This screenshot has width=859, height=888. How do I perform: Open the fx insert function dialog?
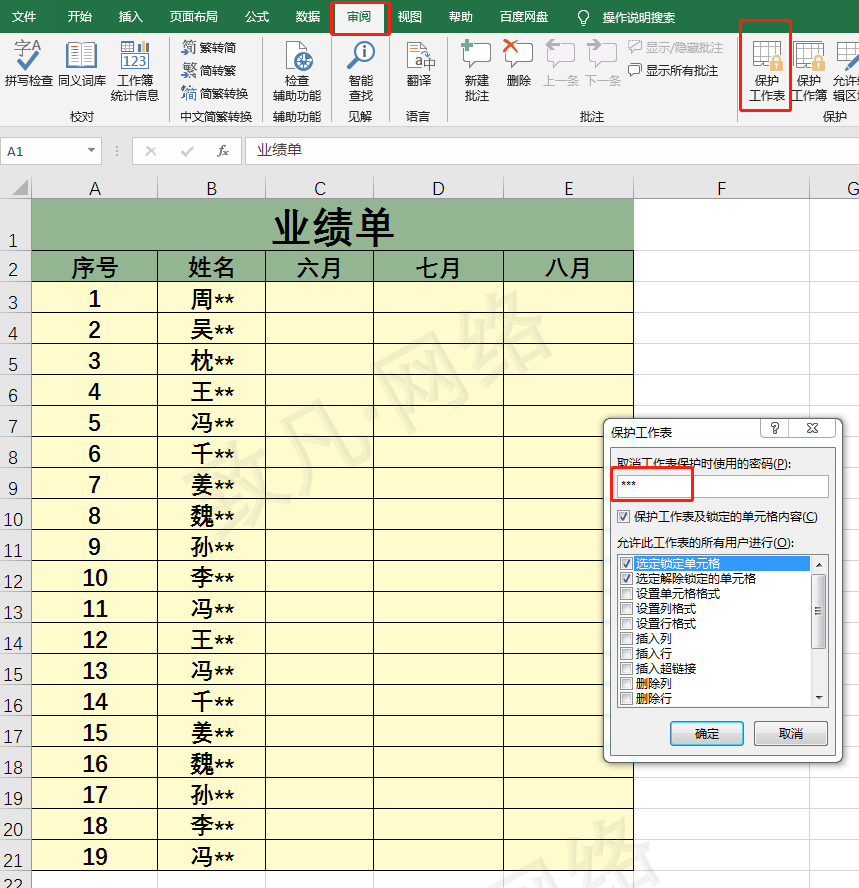(223, 151)
